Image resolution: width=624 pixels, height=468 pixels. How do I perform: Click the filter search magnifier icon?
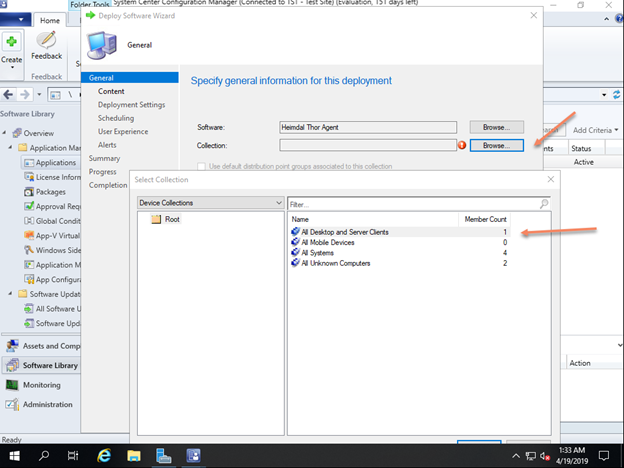[544, 204]
